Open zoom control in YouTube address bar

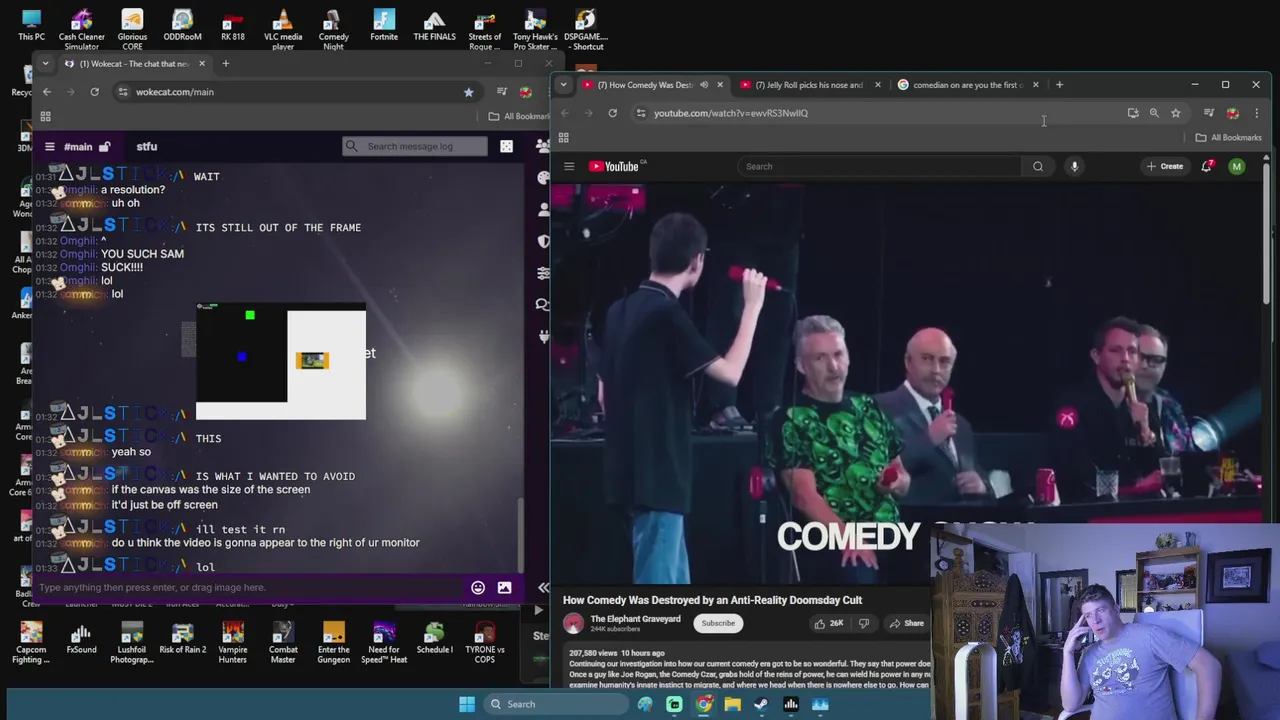click(1154, 113)
